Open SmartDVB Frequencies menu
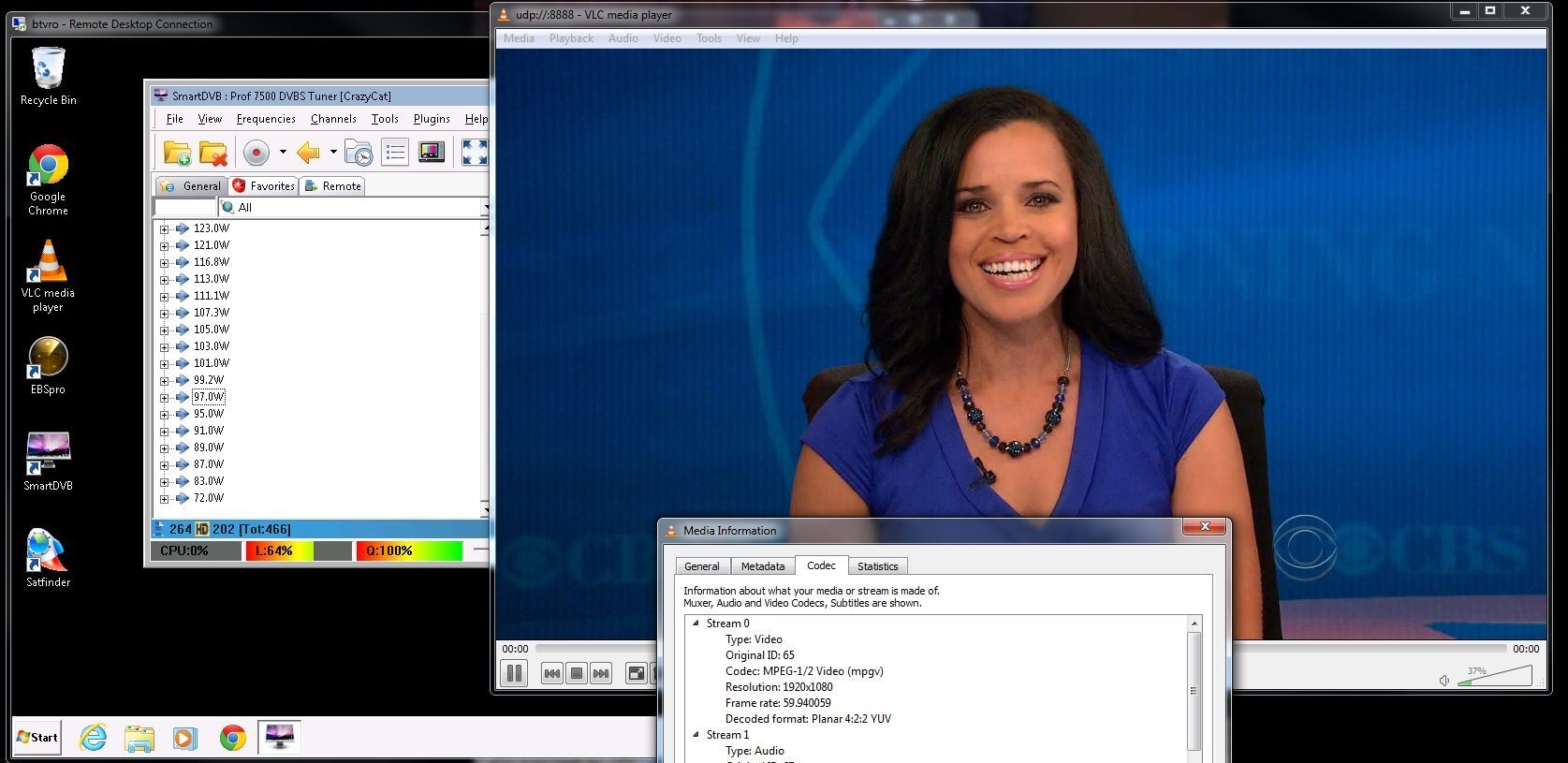 click(266, 119)
